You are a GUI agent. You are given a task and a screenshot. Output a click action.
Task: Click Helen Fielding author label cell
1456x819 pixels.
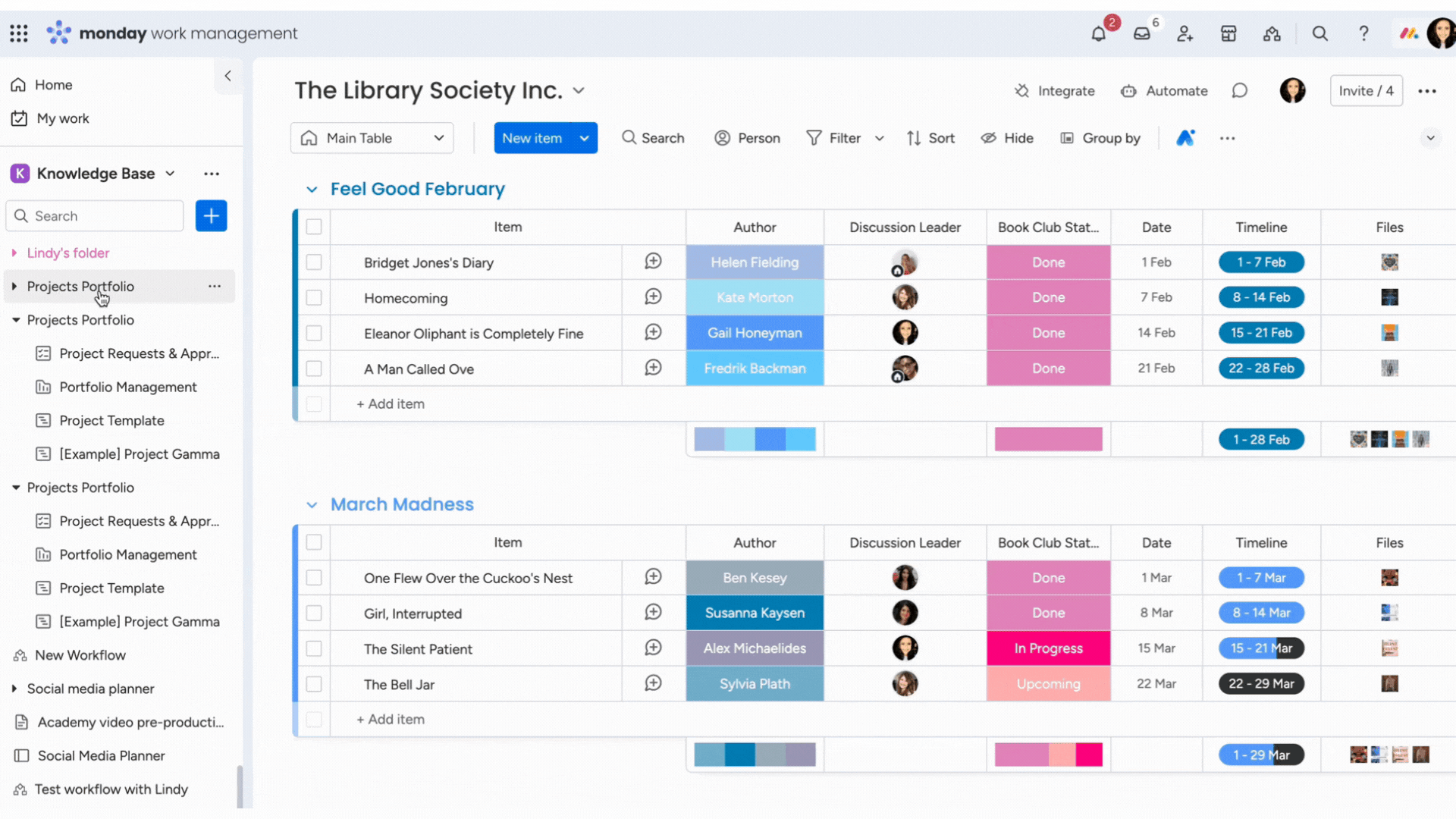click(x=755, y=262)
